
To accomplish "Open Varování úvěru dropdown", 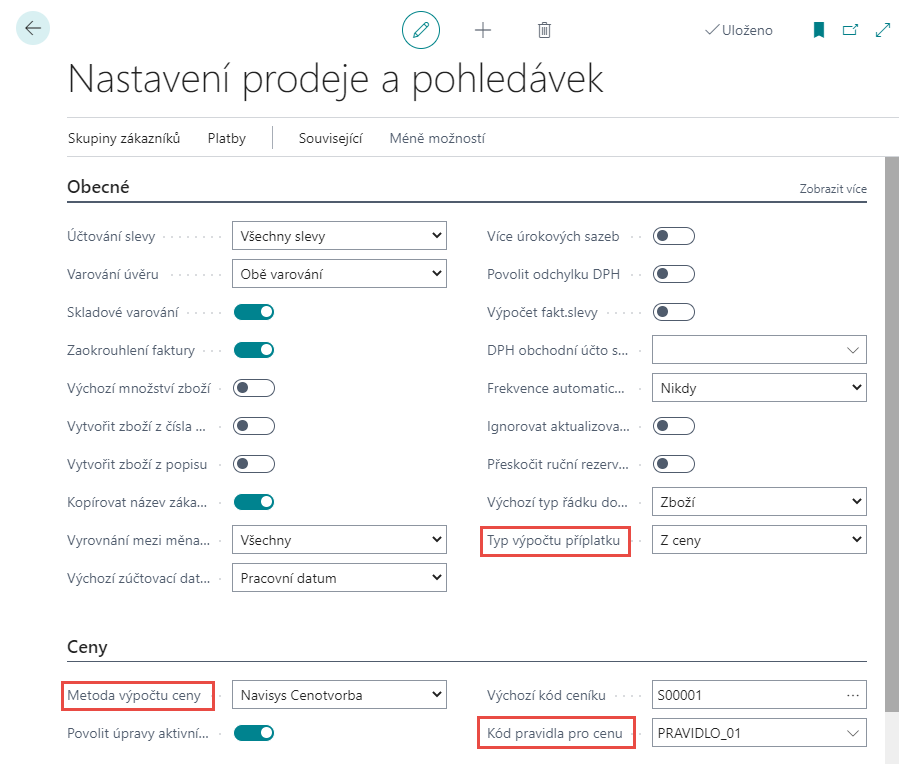I will [x=339, y=274].
